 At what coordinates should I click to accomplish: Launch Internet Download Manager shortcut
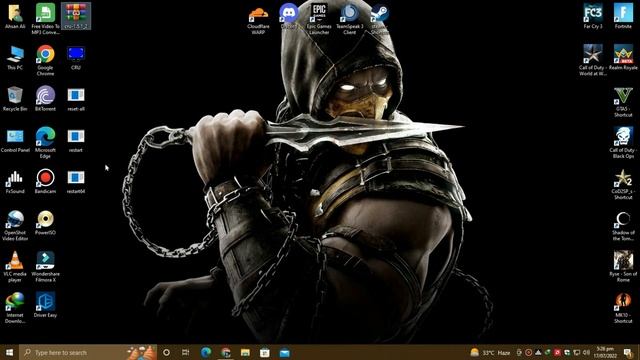pos(15,308)
